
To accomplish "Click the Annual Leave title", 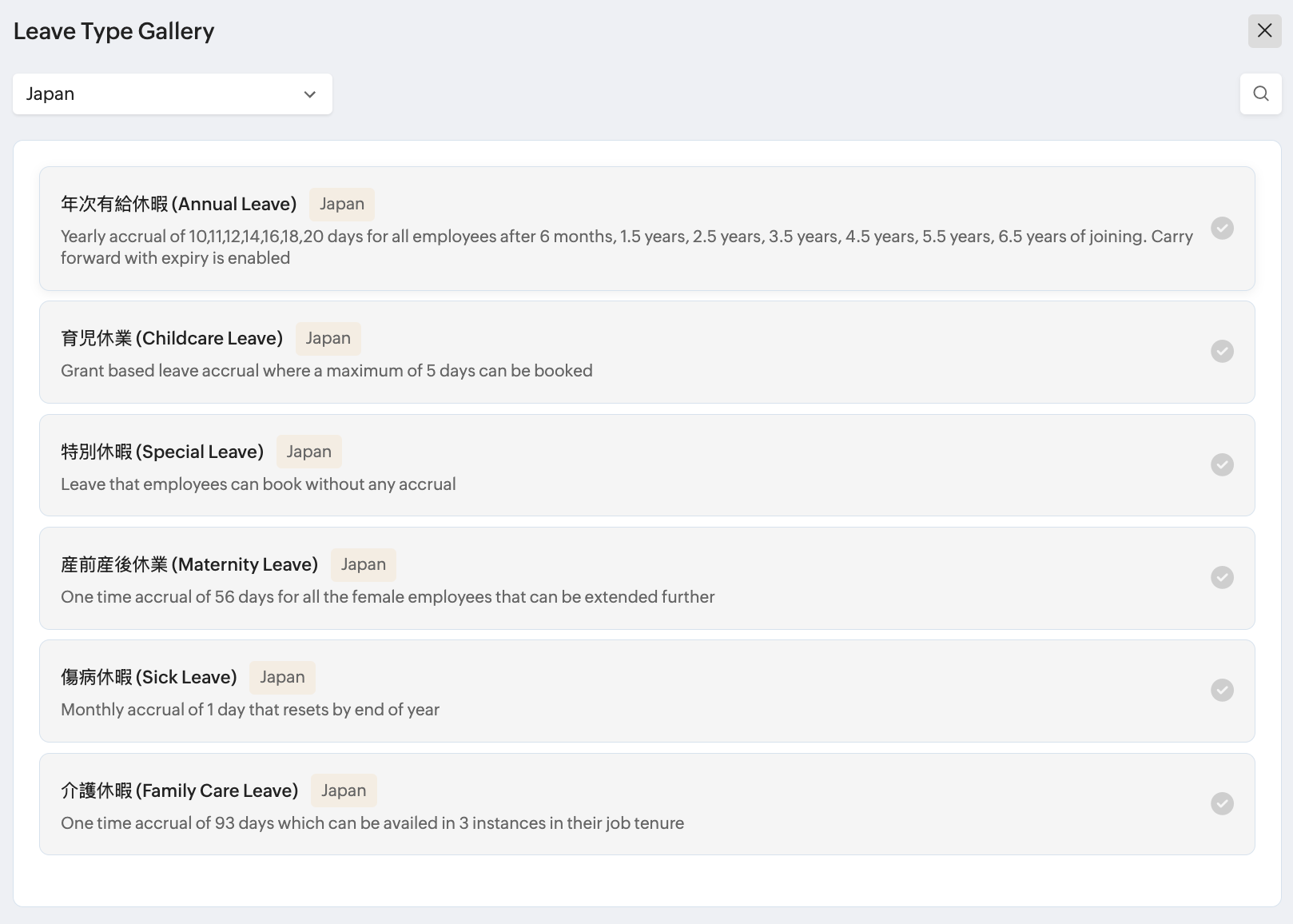I will click(178, 205).
